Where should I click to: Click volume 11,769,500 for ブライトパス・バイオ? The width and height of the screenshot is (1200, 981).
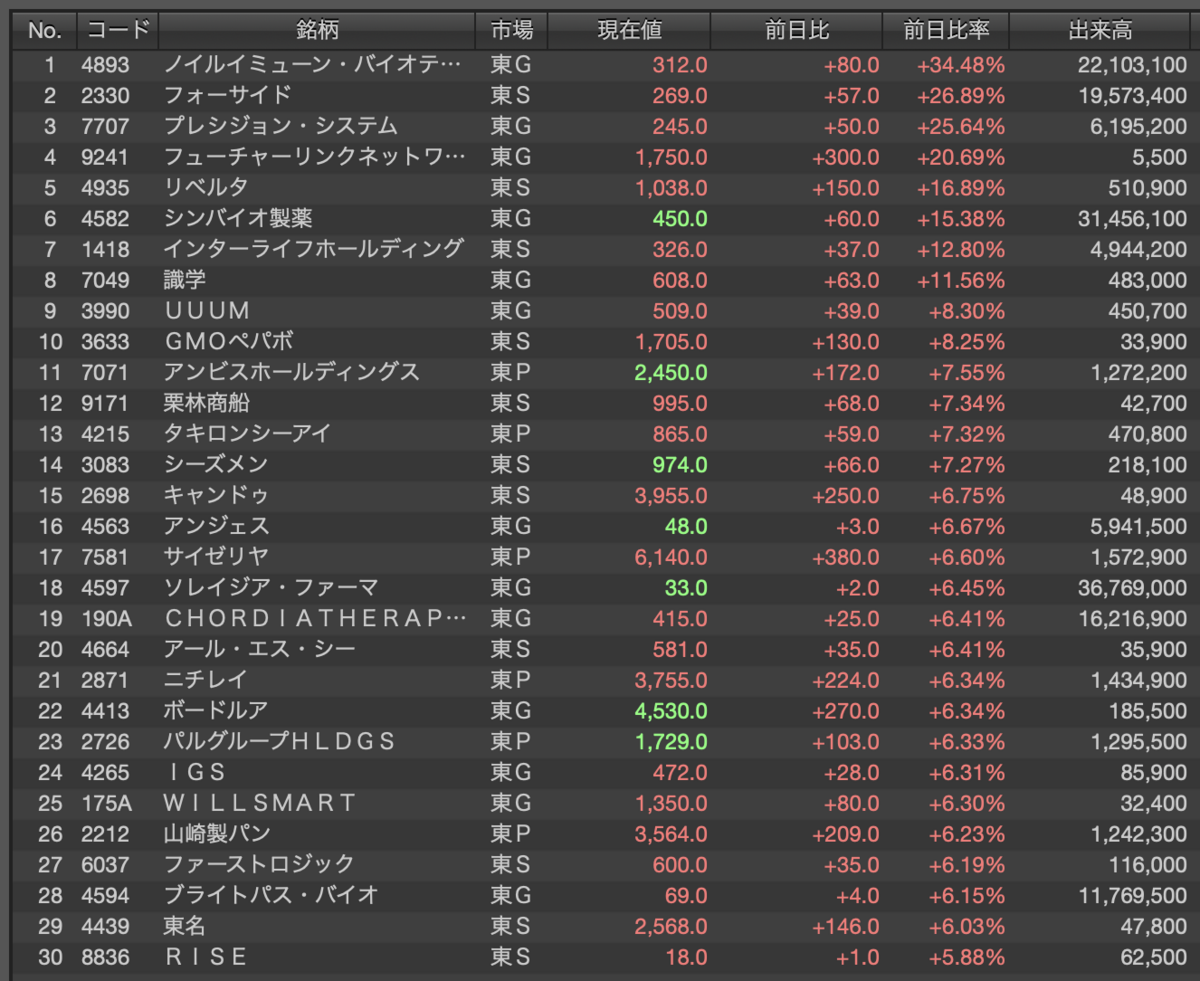coord(1131,894)
